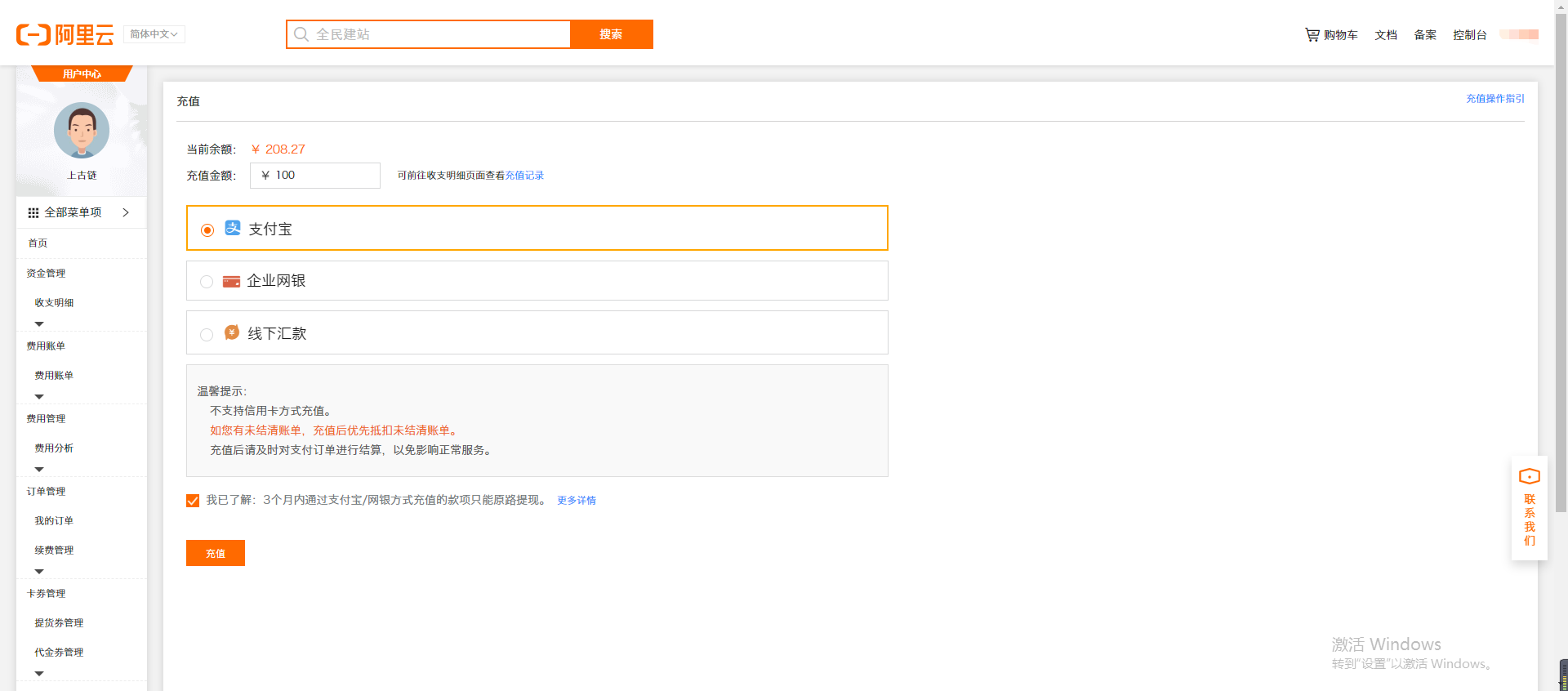Image resolution: width=1568 pixels, height=691 pixels.
Task: Uncheck the 我已了解 agreement checkbox
Action: coord(193,501)
